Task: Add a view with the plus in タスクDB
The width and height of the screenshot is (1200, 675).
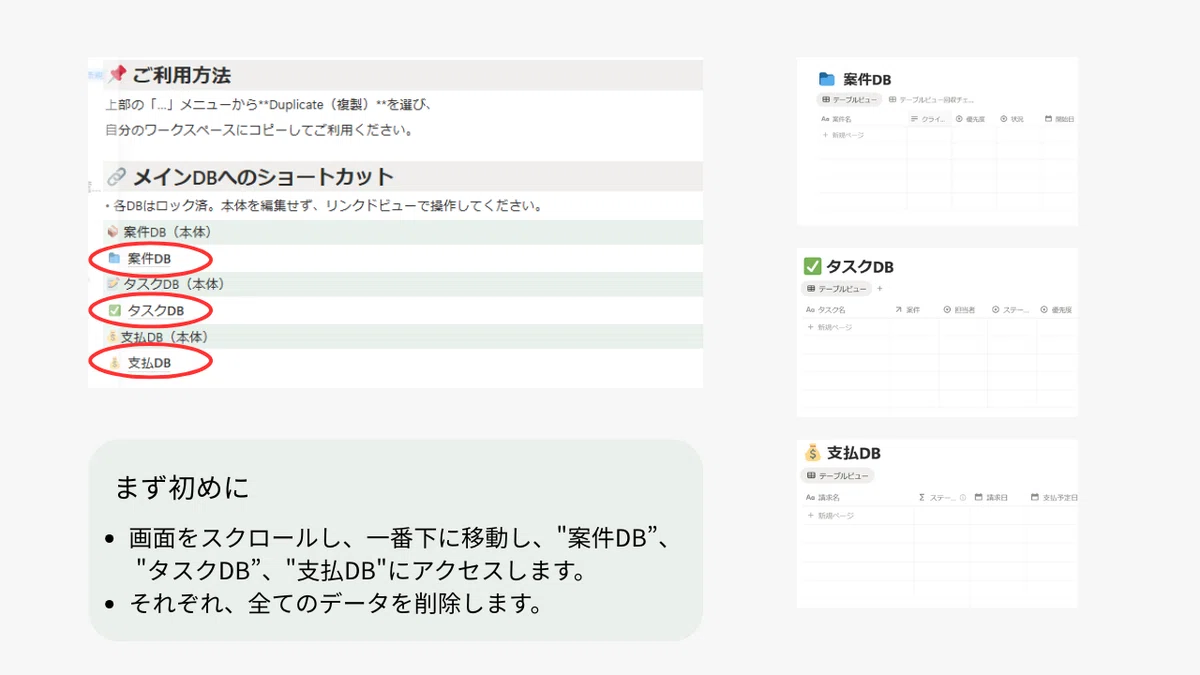Action: [x=880, y=289]
